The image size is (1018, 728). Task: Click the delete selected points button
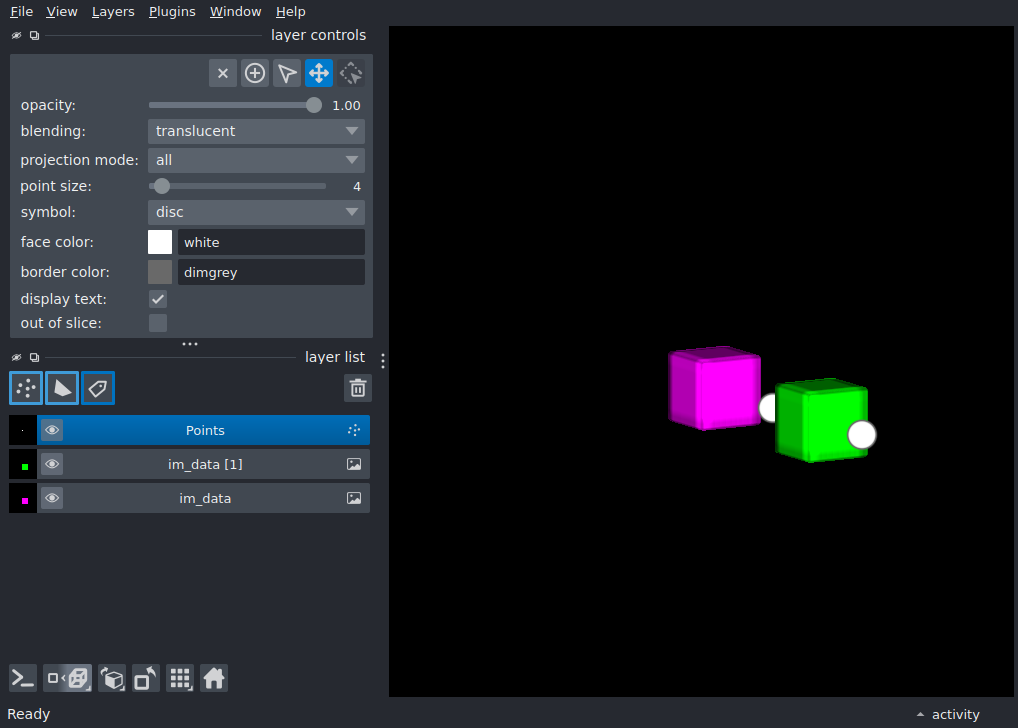click(223, 73)
